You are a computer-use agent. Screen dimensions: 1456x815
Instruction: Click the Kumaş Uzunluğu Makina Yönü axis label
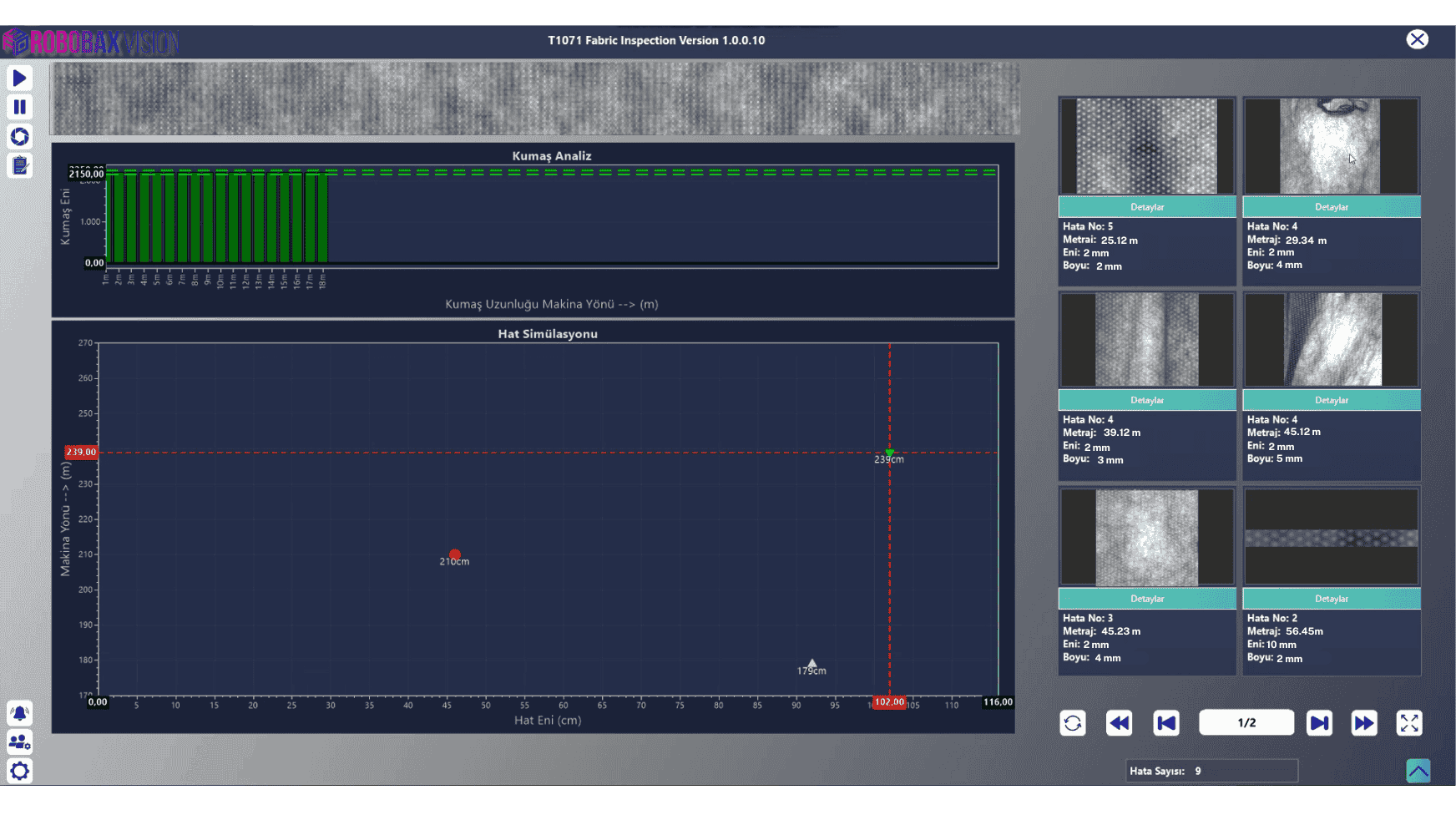point(552,304)
